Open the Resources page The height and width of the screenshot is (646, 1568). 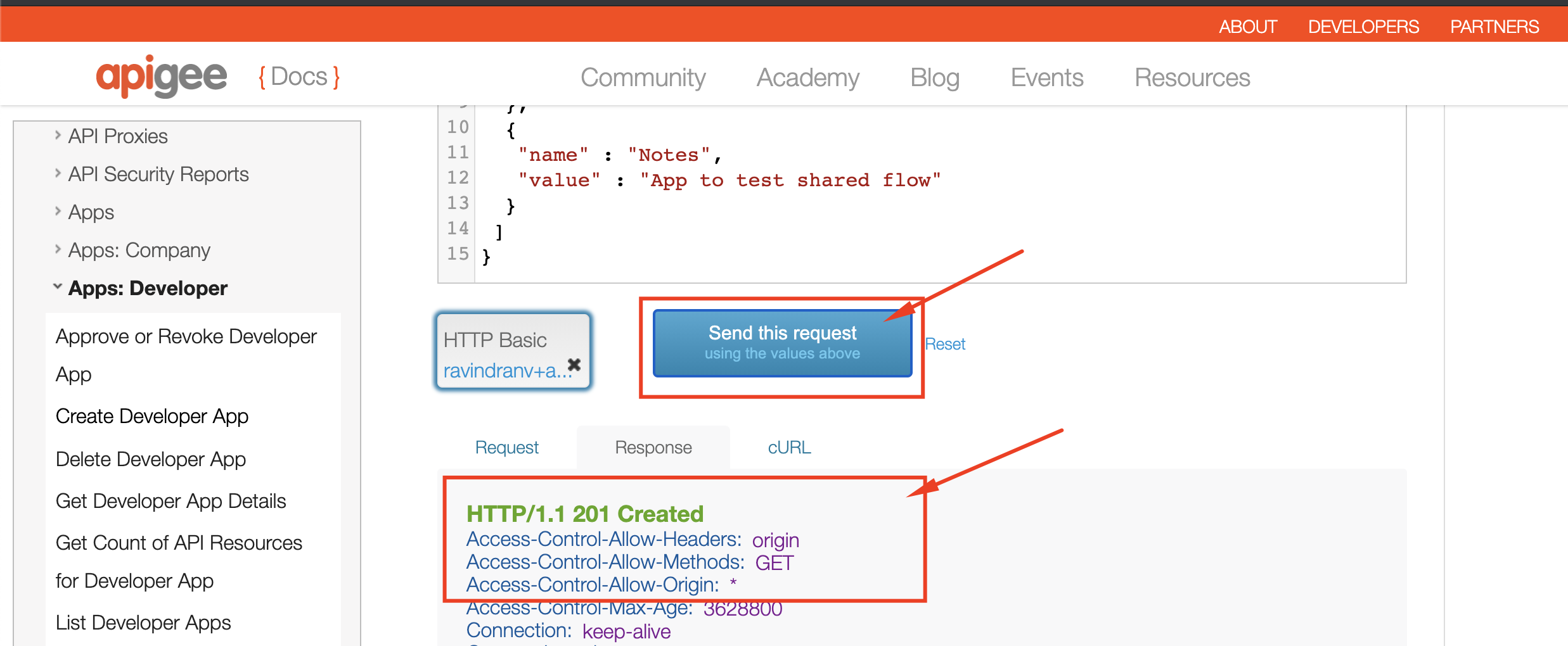[1192, 77]
